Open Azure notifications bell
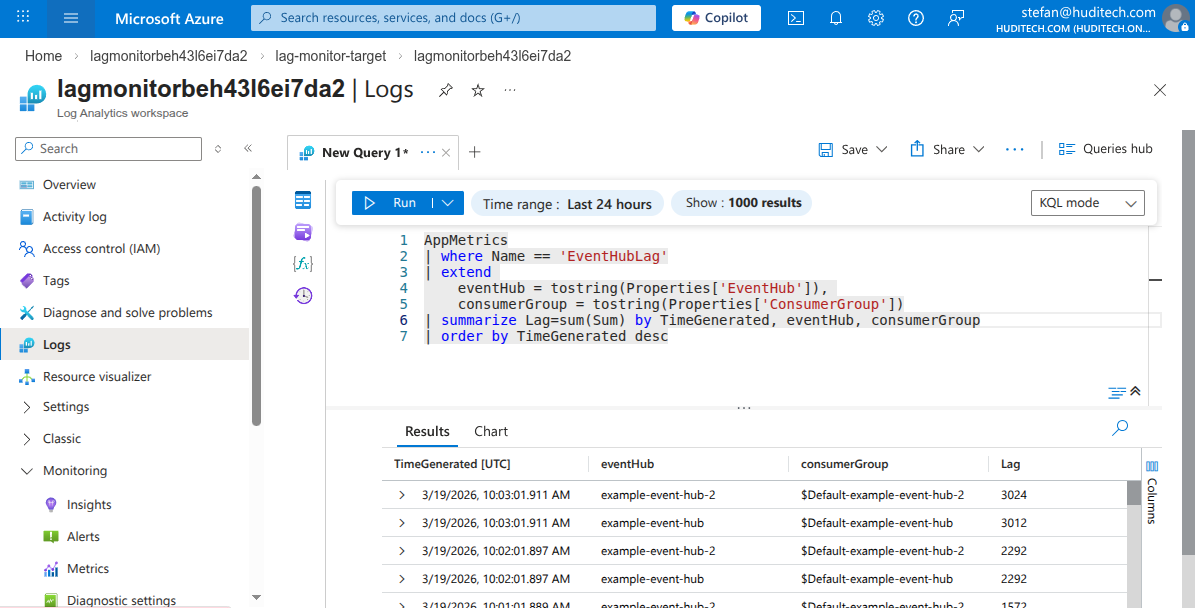Viewport: 1195px width, 608px height. (836, 18)
